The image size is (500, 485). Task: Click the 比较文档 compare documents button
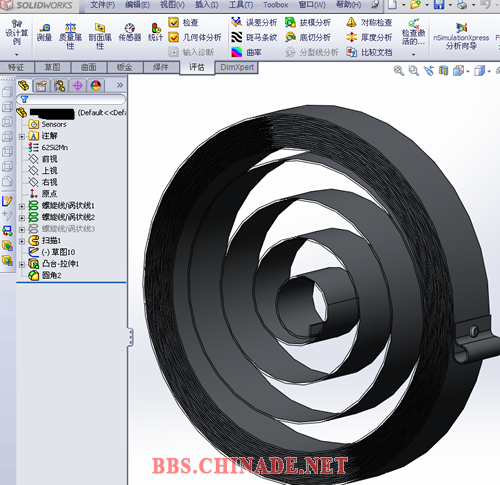point(369,52)
